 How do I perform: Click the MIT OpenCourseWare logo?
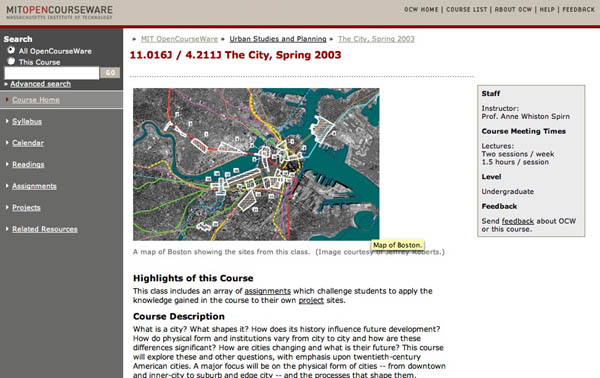59,12
